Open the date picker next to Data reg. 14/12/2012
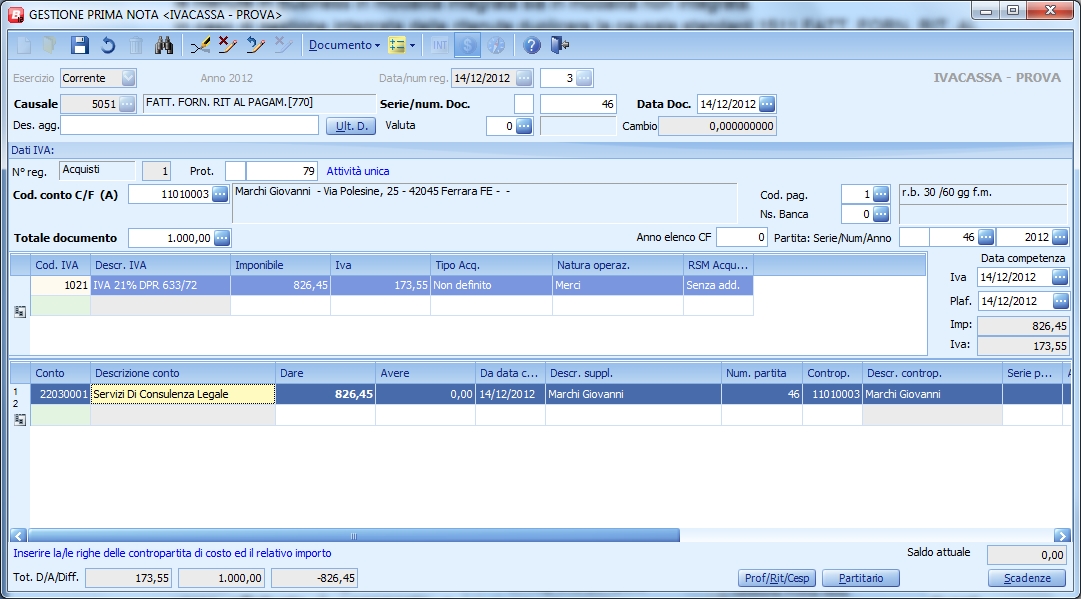 (524, 78)
